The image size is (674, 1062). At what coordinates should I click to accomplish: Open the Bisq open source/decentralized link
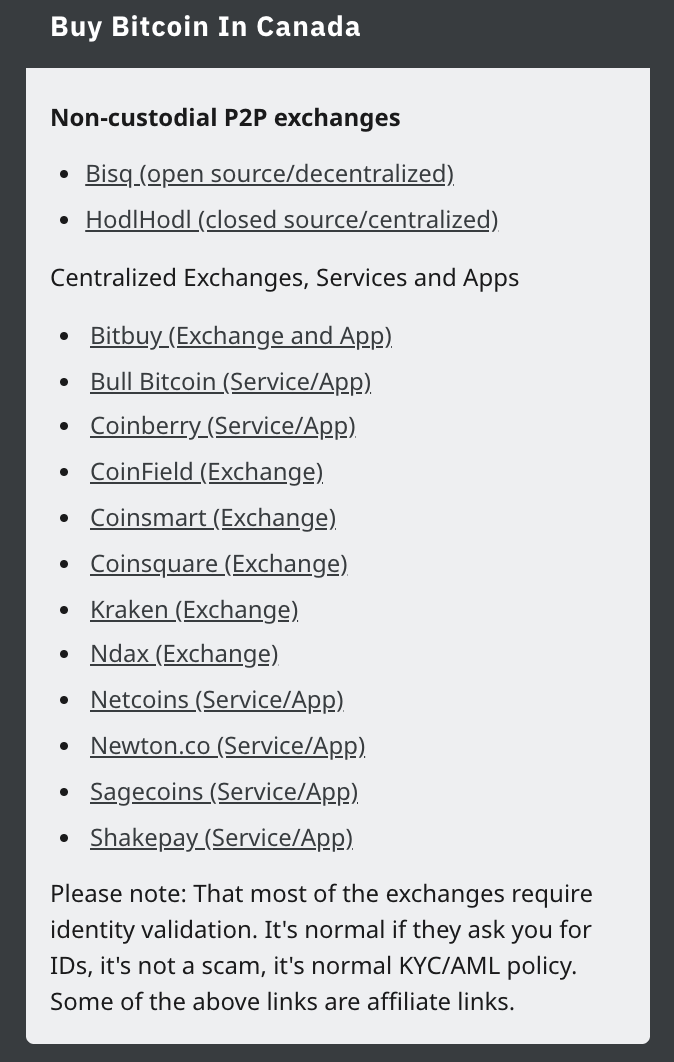coord(270,174)
